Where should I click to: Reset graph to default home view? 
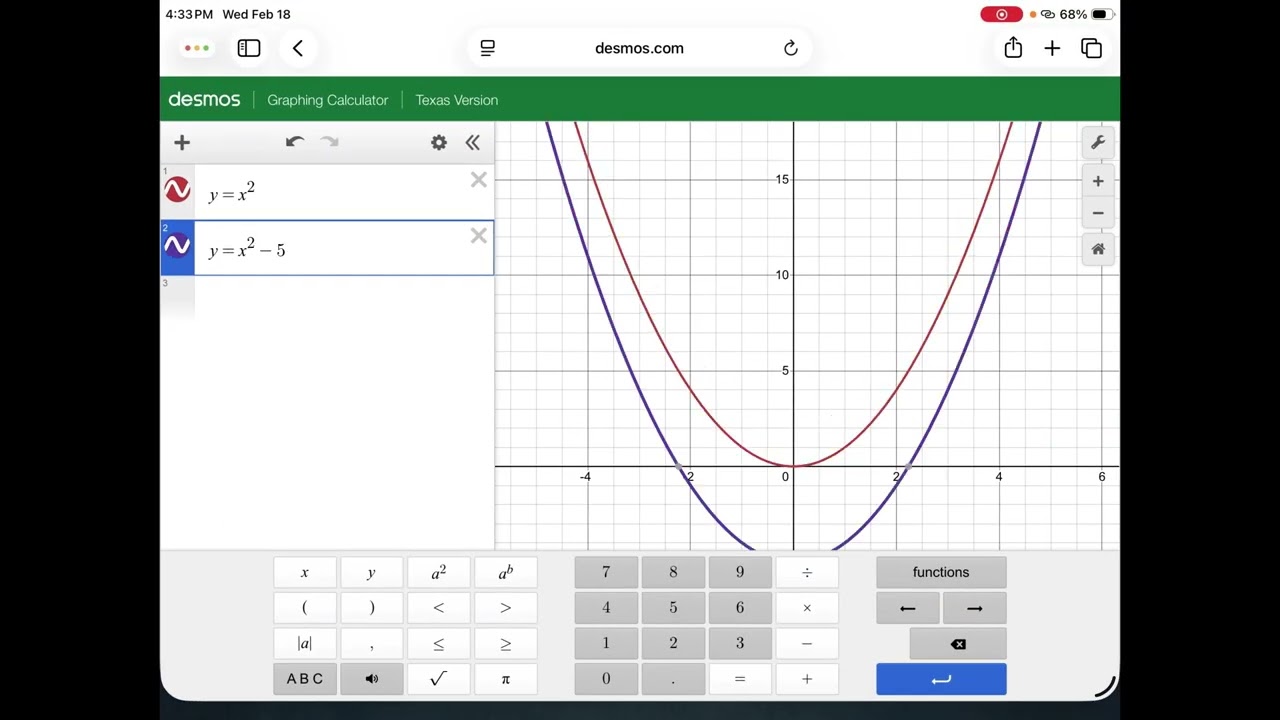coord(1098,249)
